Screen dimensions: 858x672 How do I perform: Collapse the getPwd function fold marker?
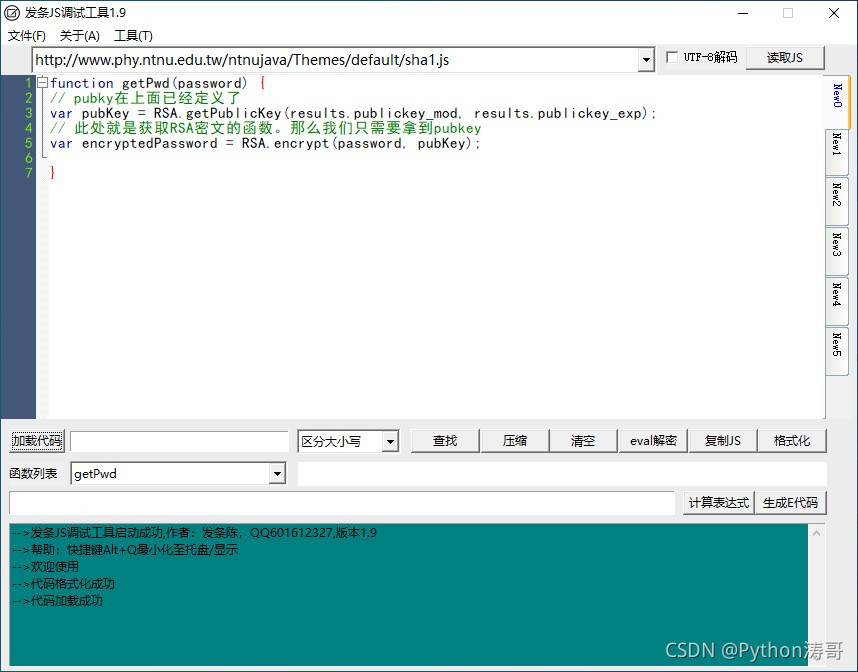pos(42,83)
